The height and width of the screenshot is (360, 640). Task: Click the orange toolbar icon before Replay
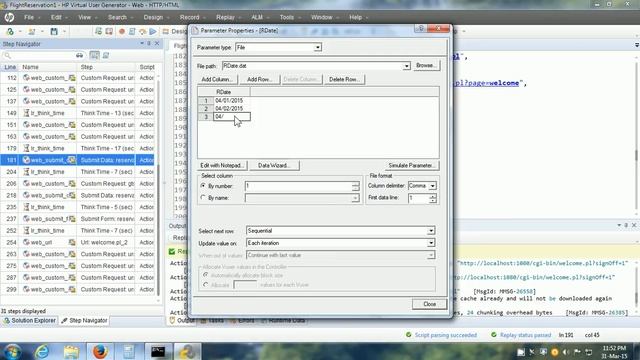[142, 31]
